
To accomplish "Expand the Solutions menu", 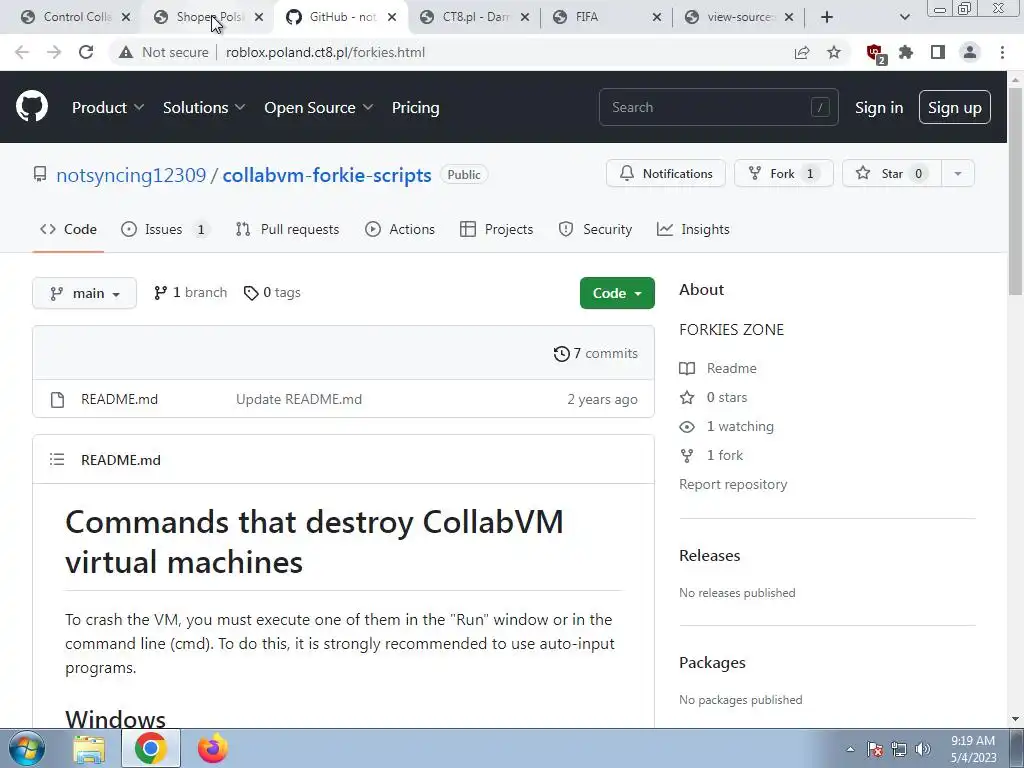I will [204, 108].
